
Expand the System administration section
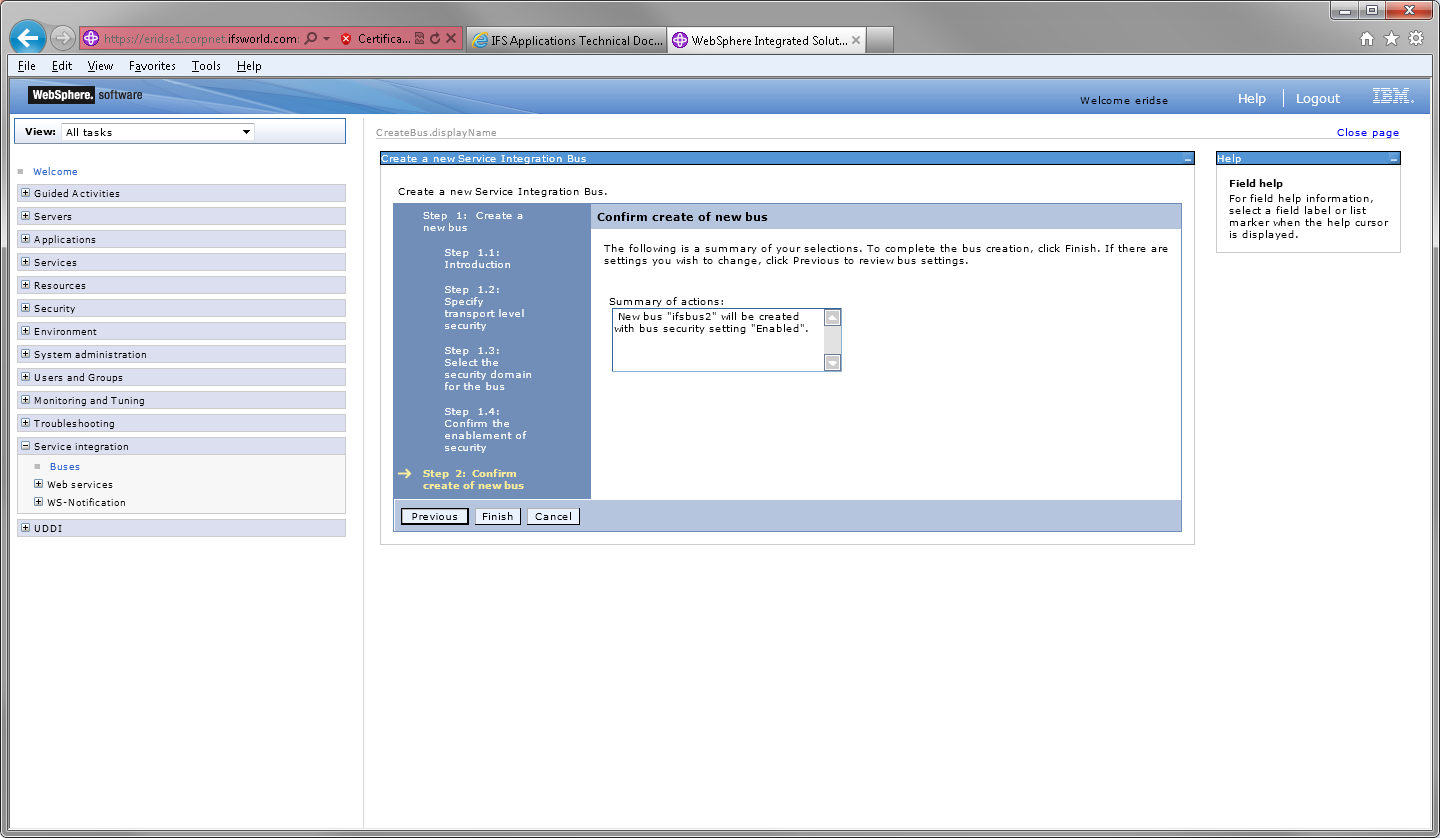[x=25, y=354]
